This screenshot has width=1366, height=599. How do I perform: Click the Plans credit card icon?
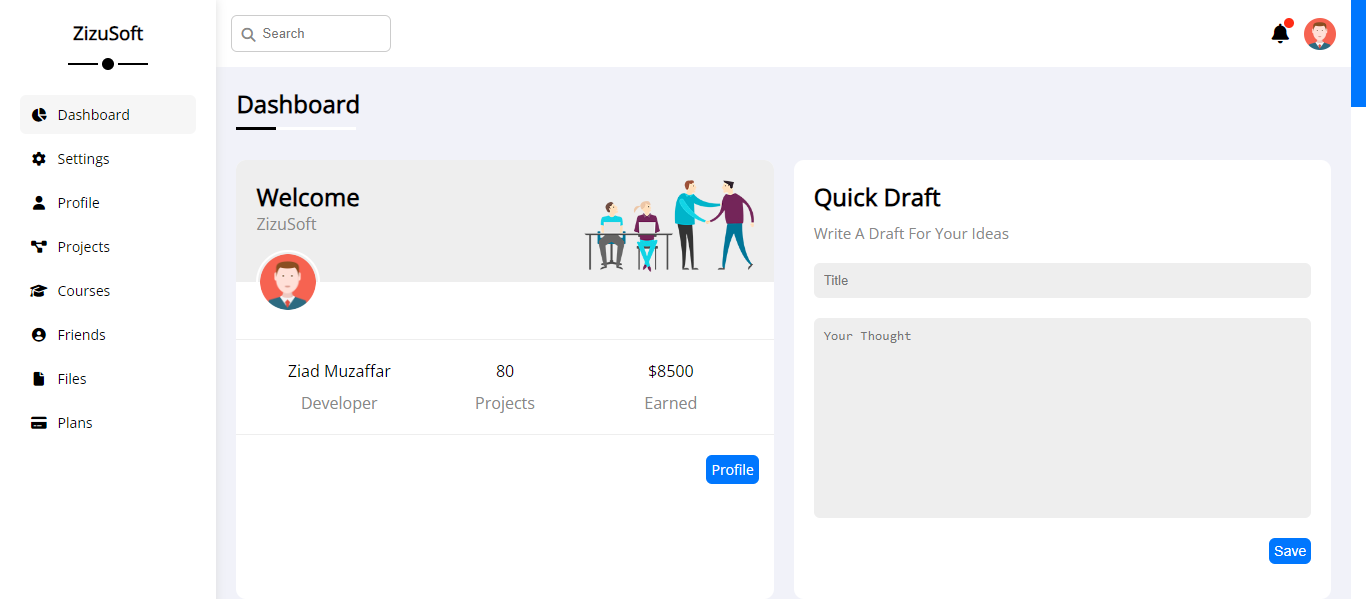click(x=39, y=423)
